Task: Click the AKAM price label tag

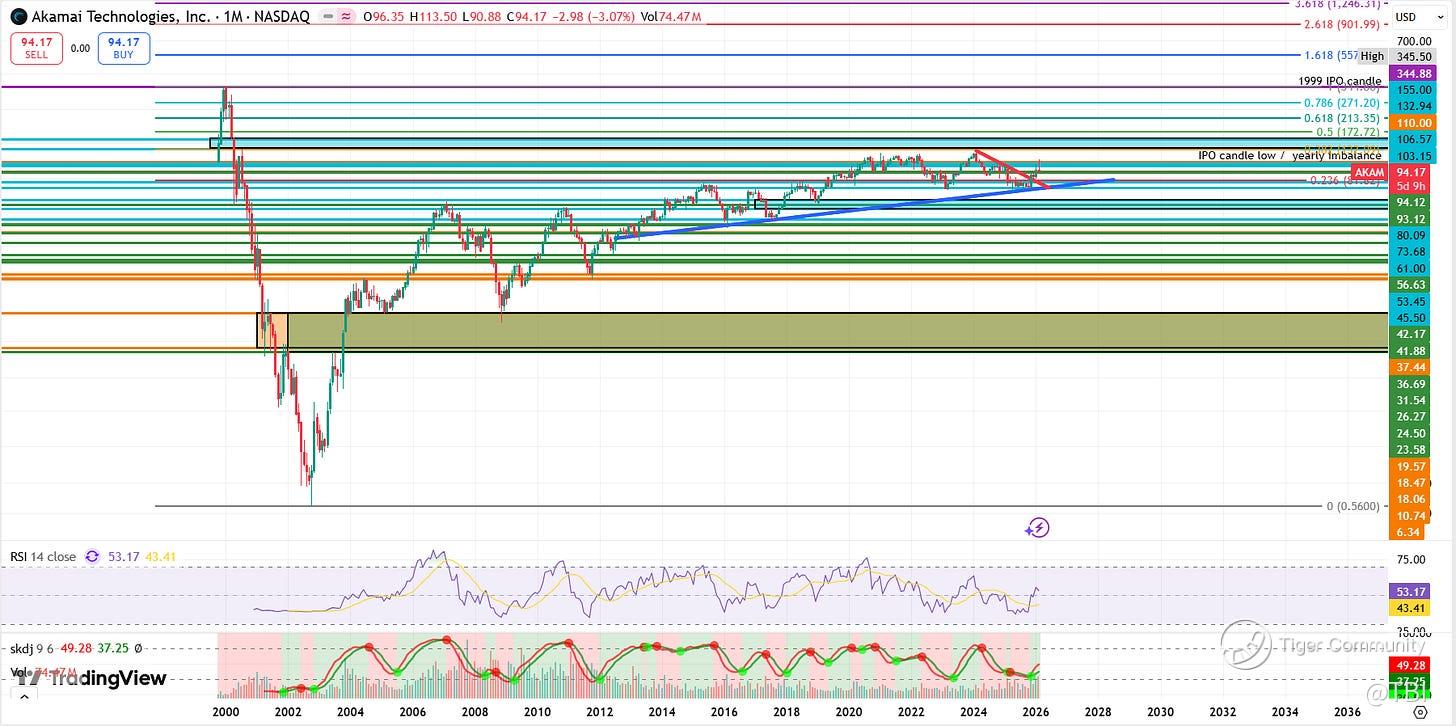Action: coord(1368,173)
